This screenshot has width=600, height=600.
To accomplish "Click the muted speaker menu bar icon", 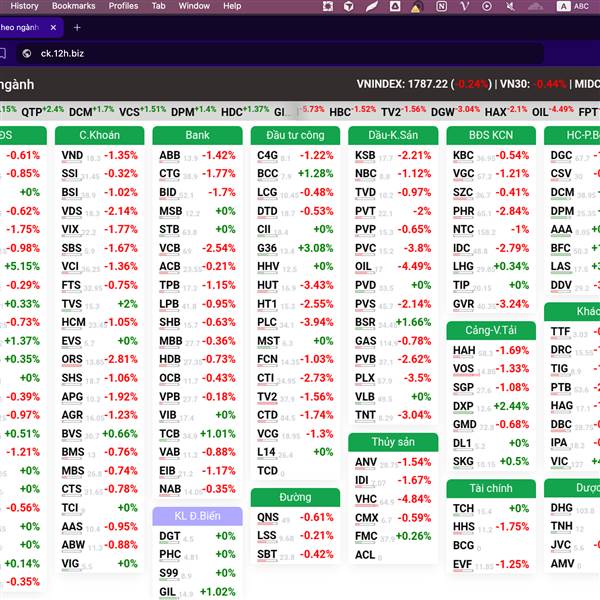I will [510, 6].
